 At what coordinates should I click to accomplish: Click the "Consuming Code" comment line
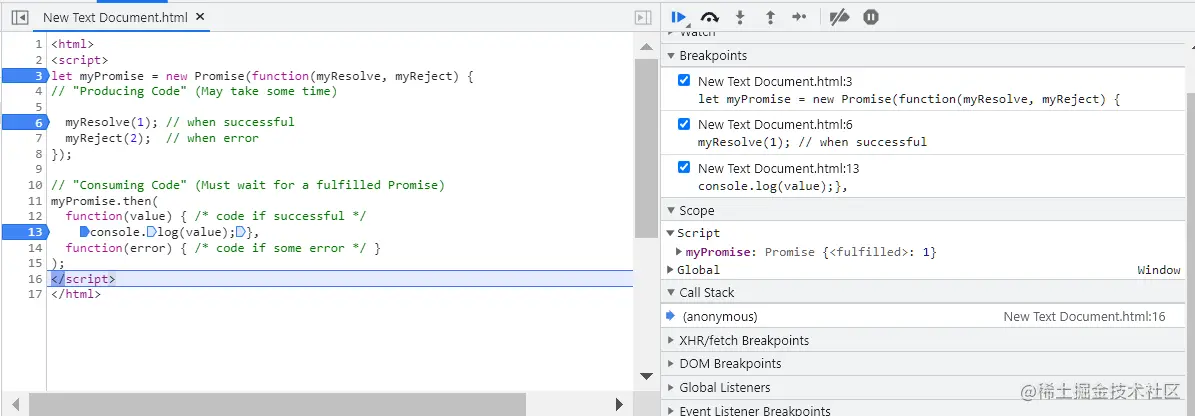(x=248, y=184)
